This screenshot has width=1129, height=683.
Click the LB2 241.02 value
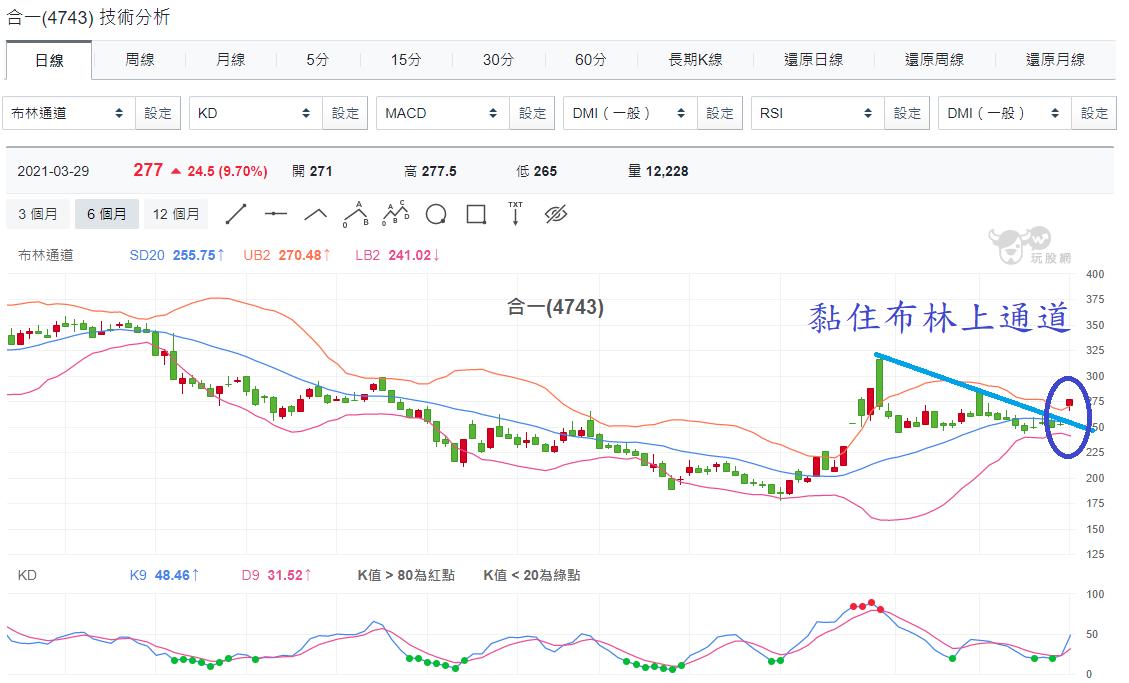pyautogui.click(x=397, y=255)
